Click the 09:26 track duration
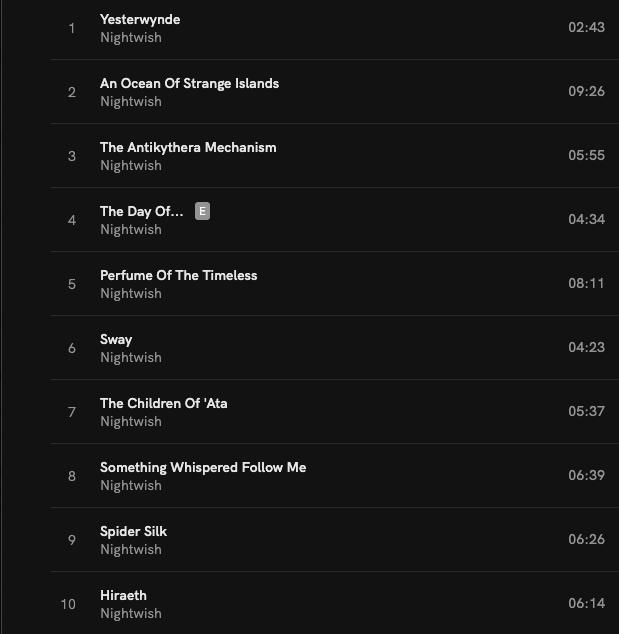The width and height of the screenshot is (619, 634). click(586, 92)
